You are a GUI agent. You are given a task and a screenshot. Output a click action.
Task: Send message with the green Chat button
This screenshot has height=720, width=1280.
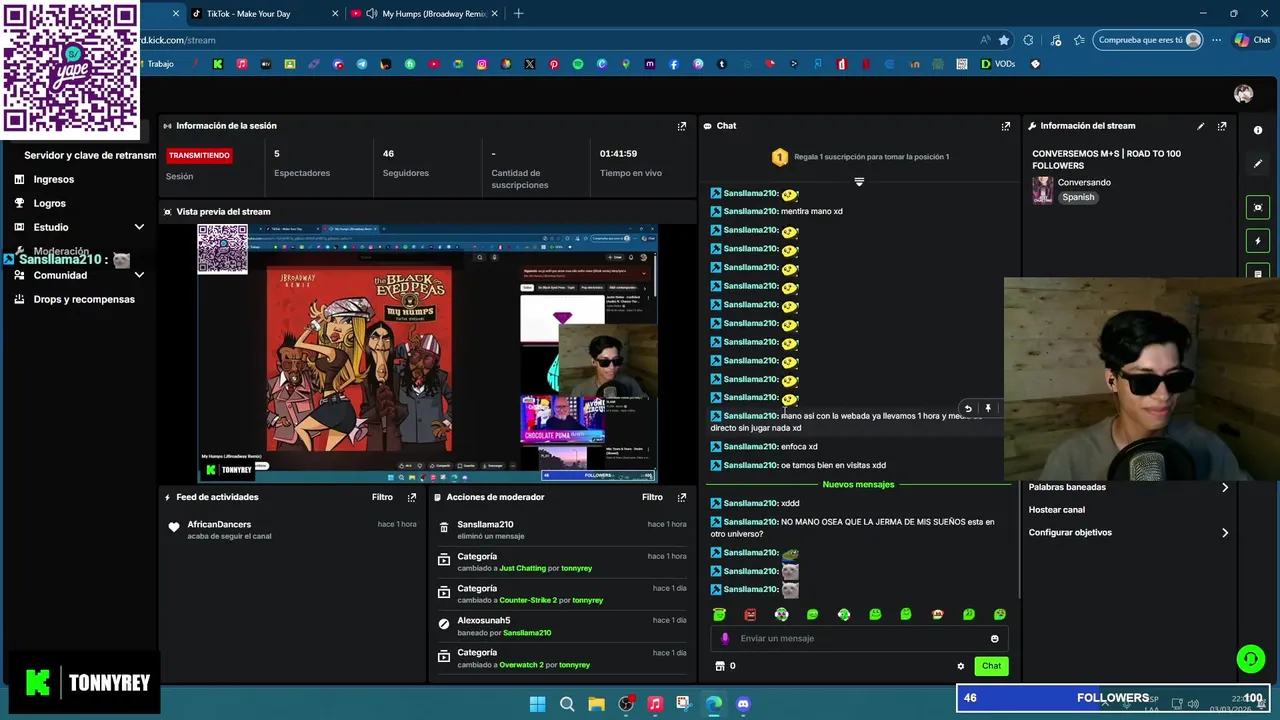coord(991,666)
